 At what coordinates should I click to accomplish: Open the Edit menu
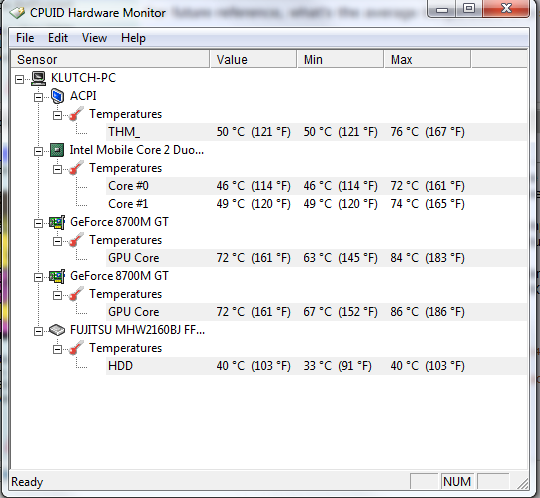(58, 38)
